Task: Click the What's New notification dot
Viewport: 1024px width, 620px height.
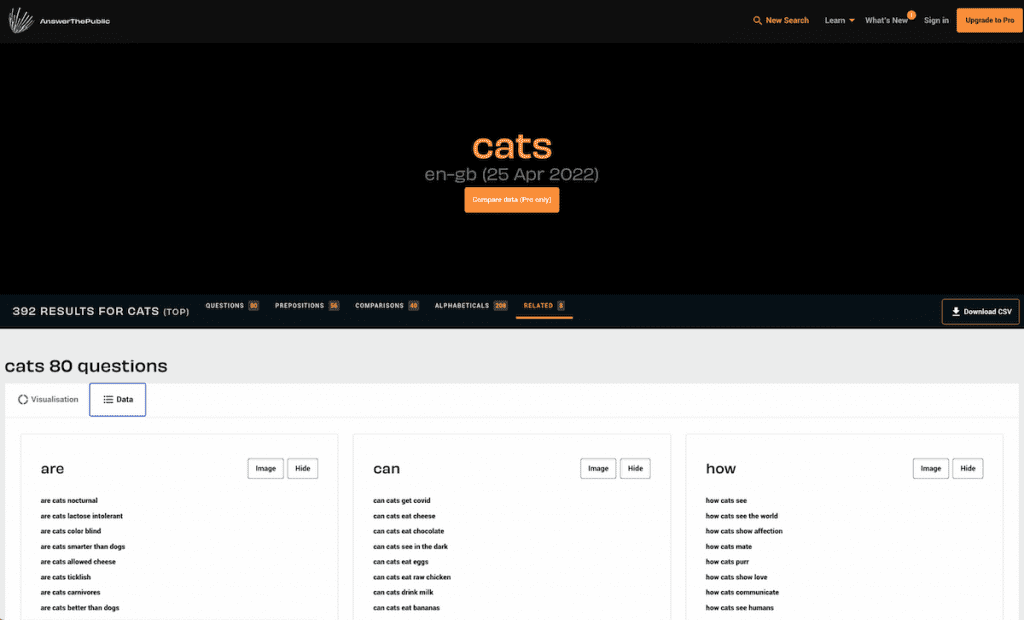Action: click(x=911, y=15)
